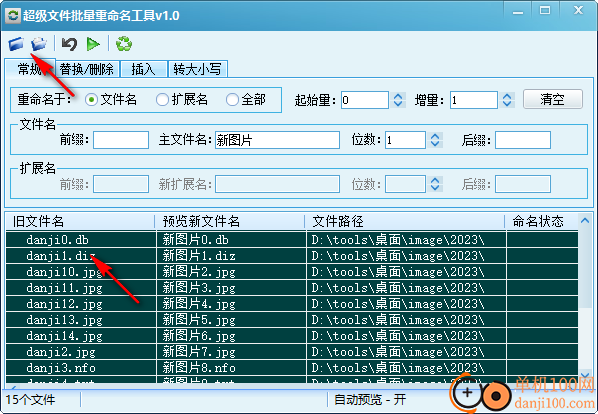Click the 文件名 后缀 input field

(522, 140)
